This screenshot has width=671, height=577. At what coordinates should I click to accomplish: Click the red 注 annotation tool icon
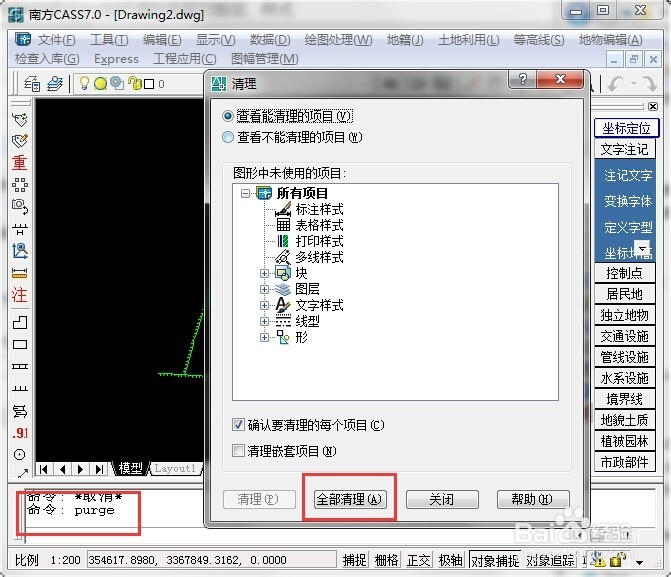click(20, 295)
